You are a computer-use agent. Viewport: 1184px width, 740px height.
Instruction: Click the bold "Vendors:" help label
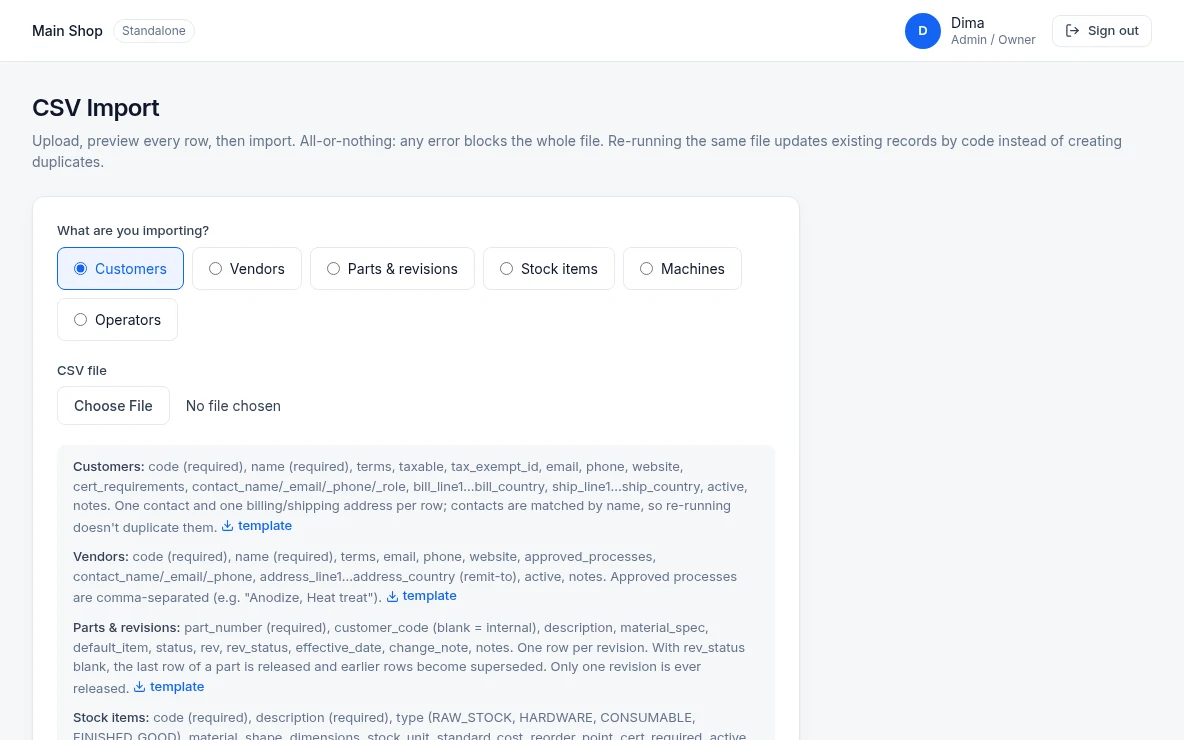[x=101, y=557]
